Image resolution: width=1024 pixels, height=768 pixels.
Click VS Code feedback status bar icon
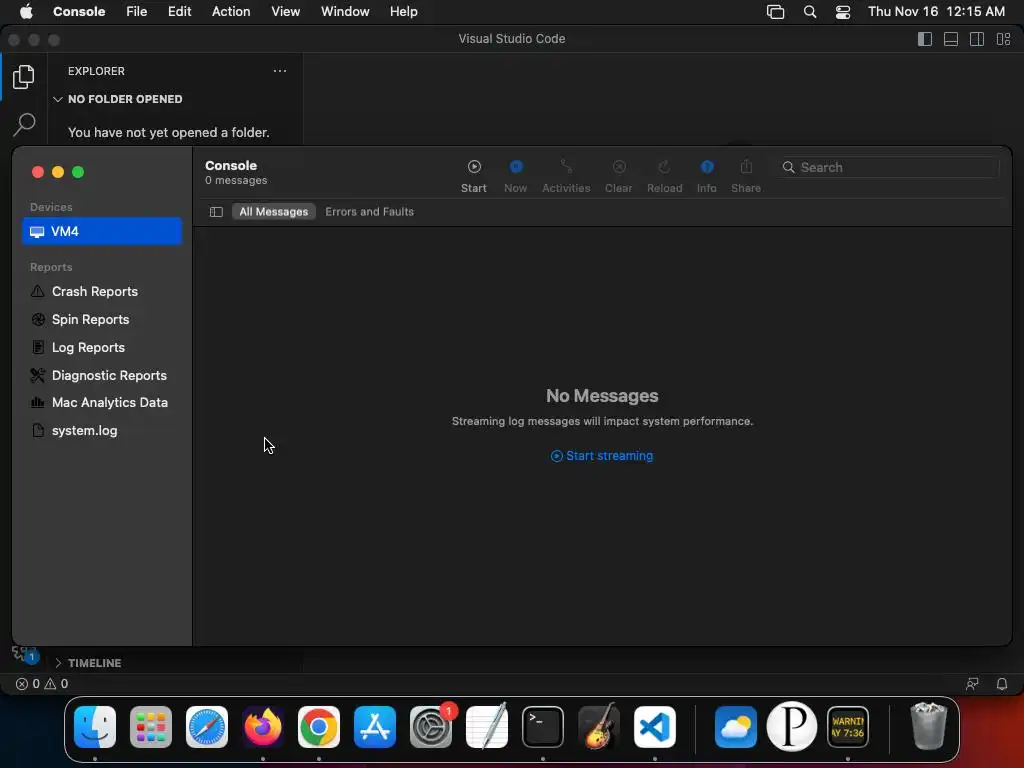coord(972,684)
